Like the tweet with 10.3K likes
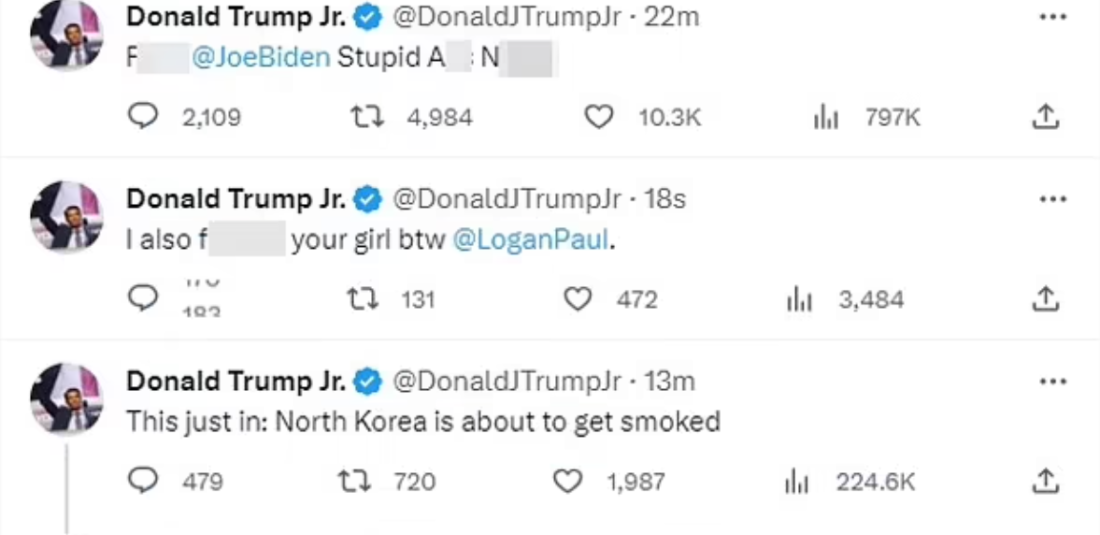This screenshot has height=535, width=1100. click(598, 118)
